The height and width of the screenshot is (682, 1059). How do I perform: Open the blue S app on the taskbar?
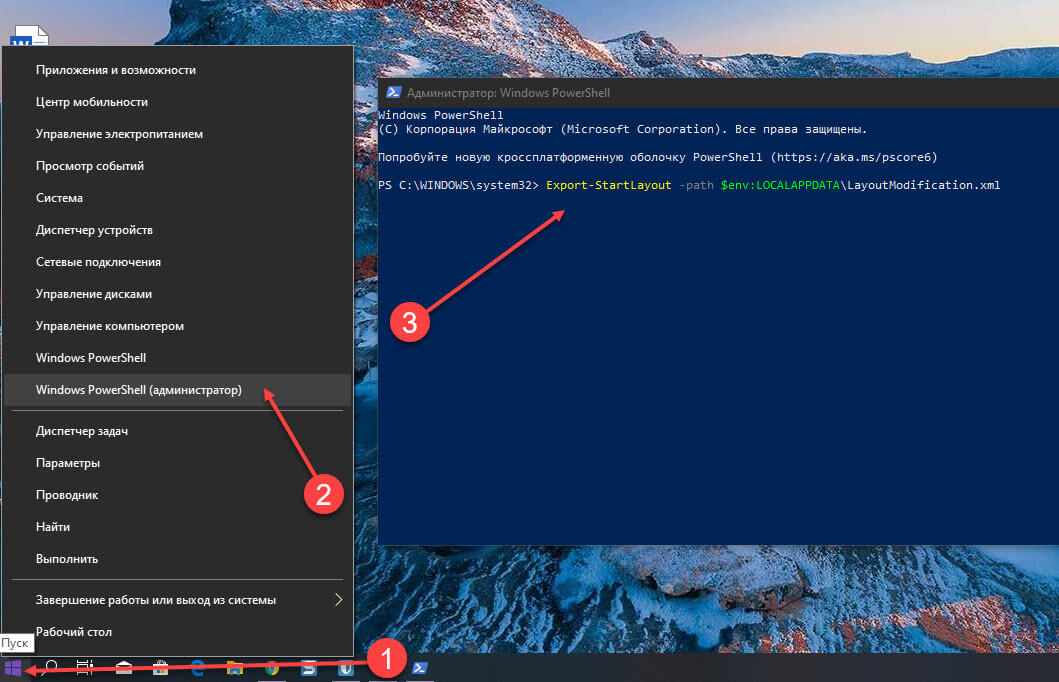(x=309, y=668)
